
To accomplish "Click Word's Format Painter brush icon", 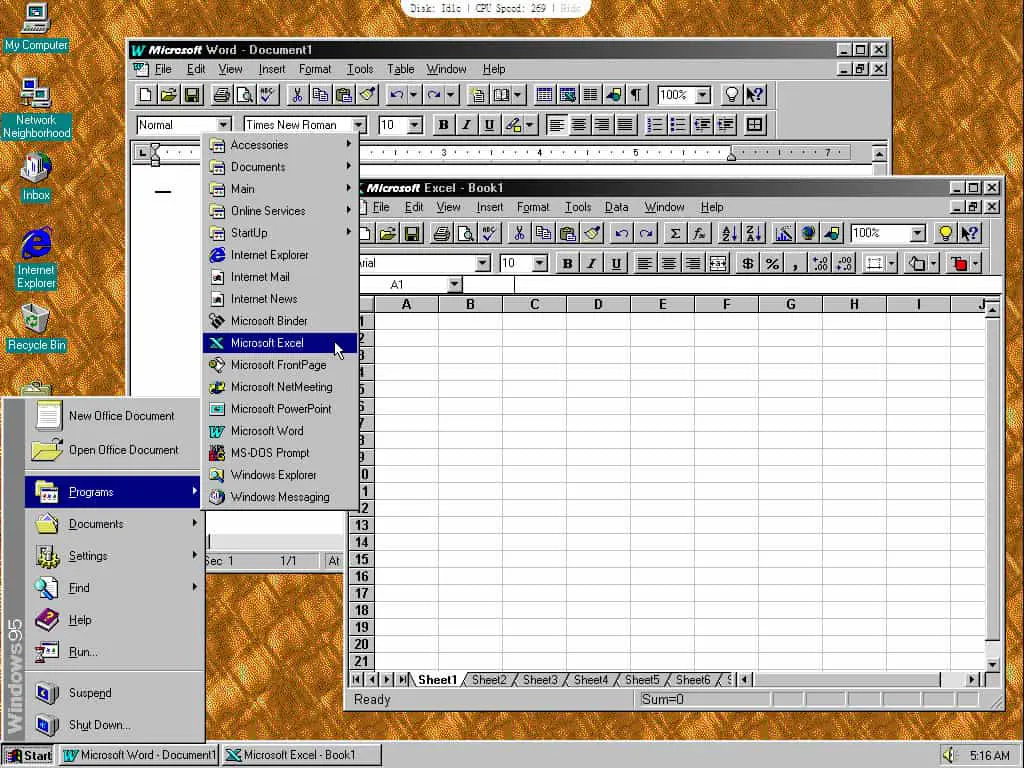I will click(x=368, y=95).
